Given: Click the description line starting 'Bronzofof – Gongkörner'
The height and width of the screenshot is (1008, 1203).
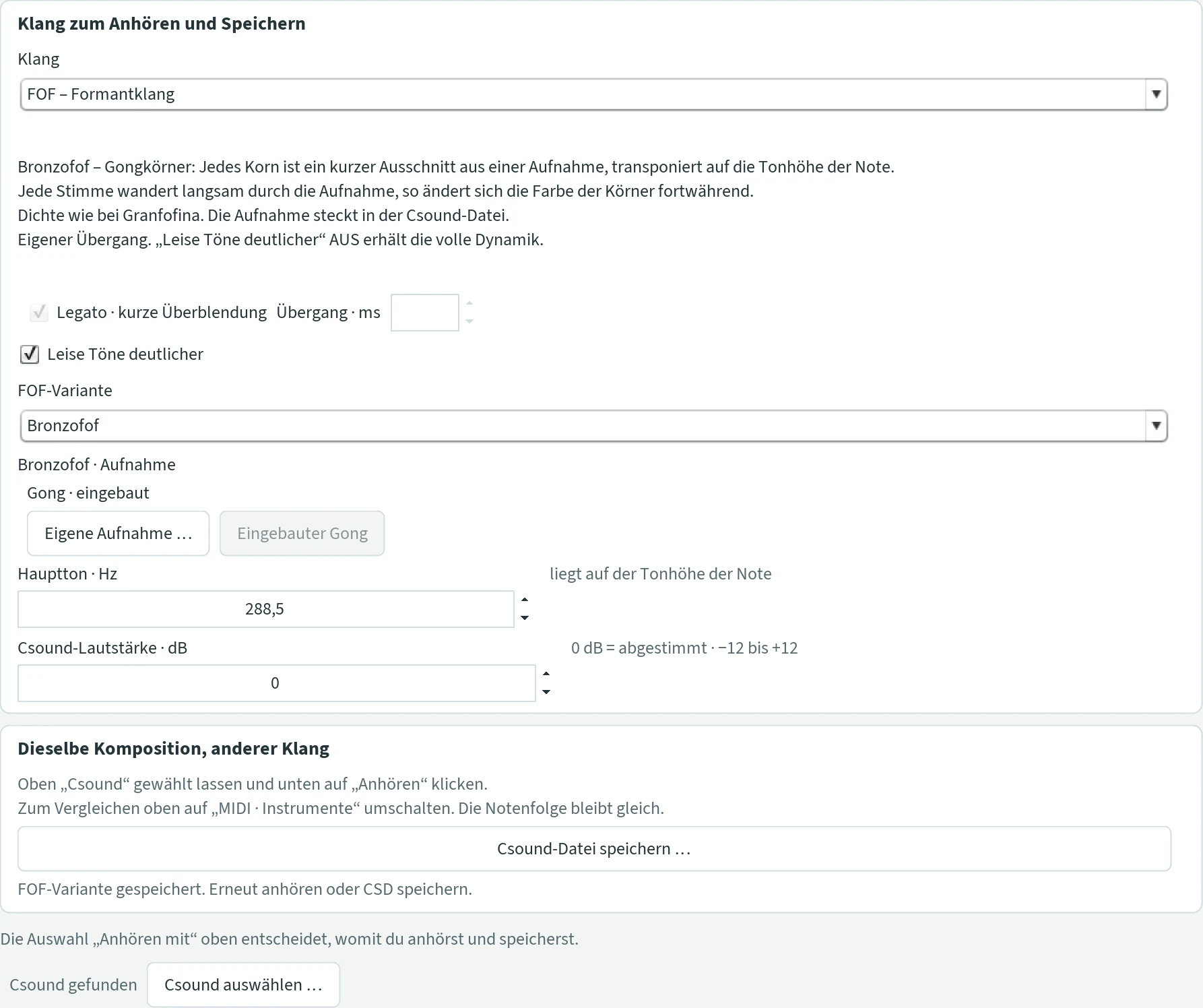Looking at the screenshot, I should coord(456,167).
